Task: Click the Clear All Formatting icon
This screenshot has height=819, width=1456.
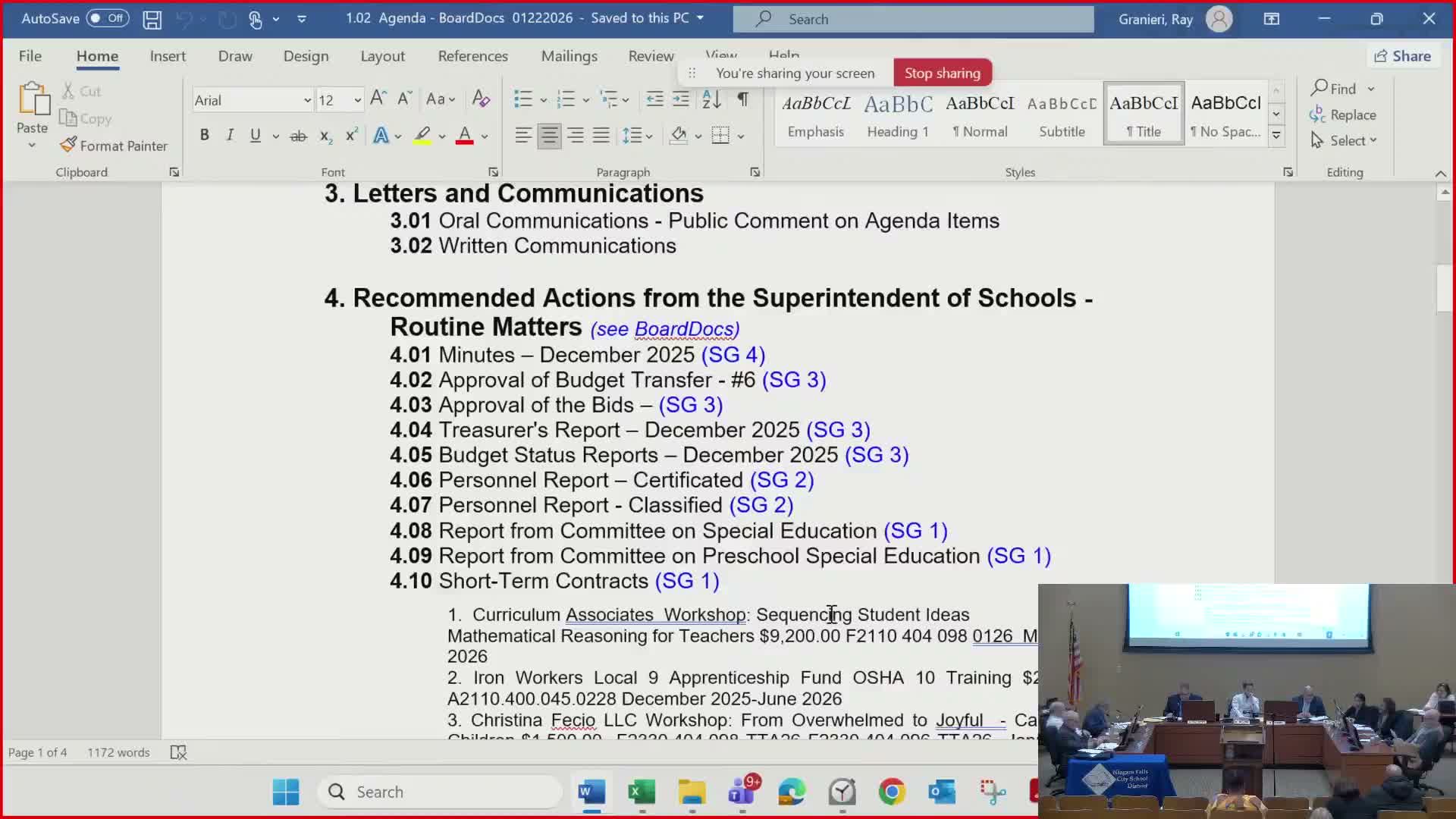Action: [x=481, y=99]
